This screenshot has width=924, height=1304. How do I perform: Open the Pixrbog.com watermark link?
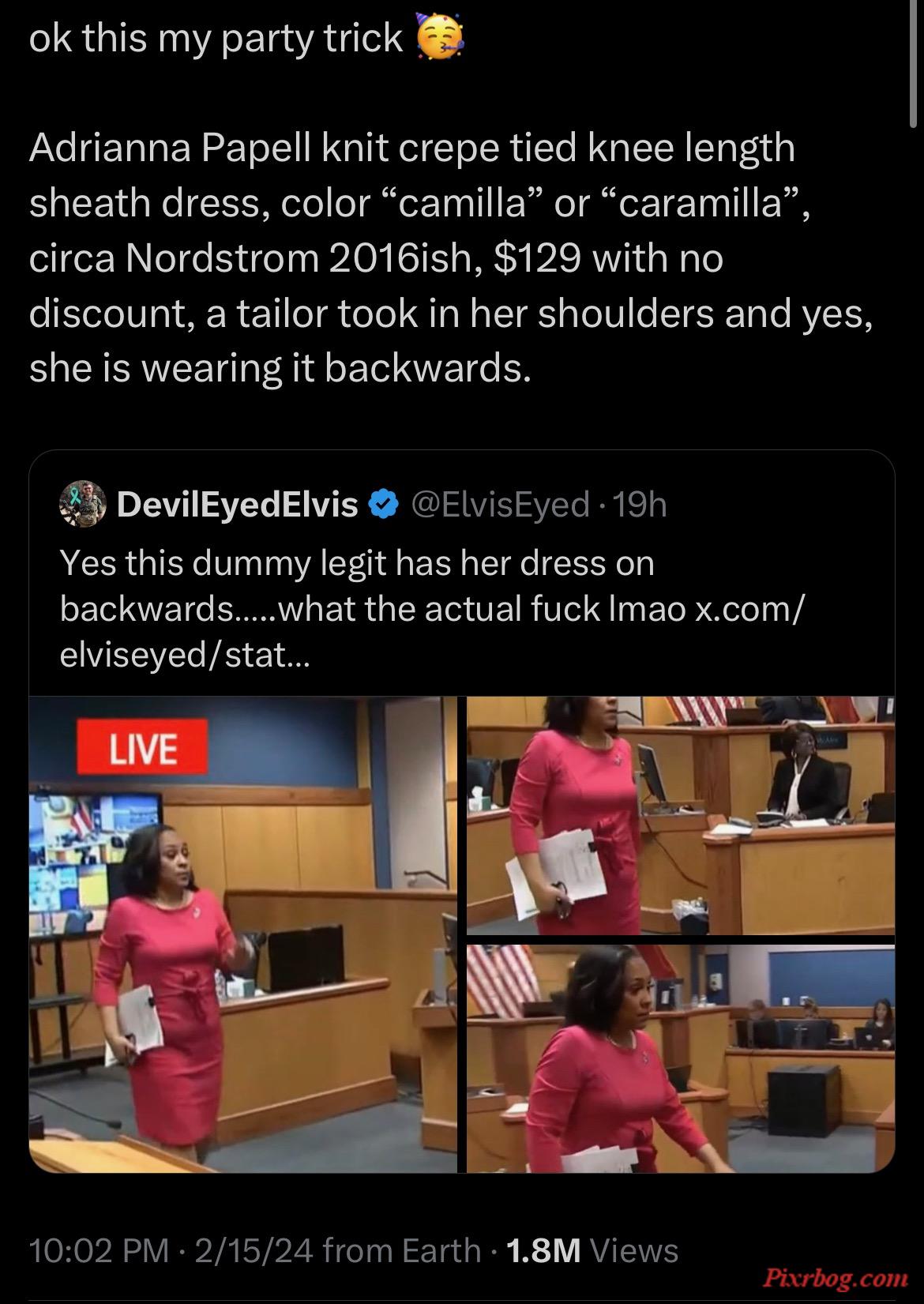(x=835, y=1277)
